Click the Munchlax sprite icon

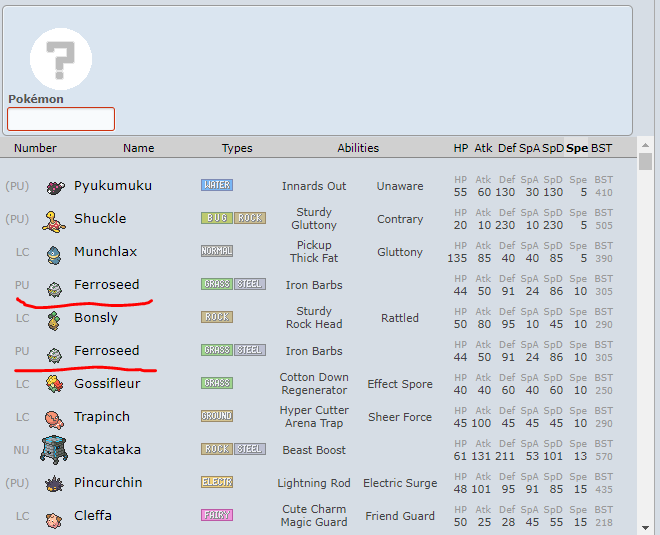click(x=54, y=255)
